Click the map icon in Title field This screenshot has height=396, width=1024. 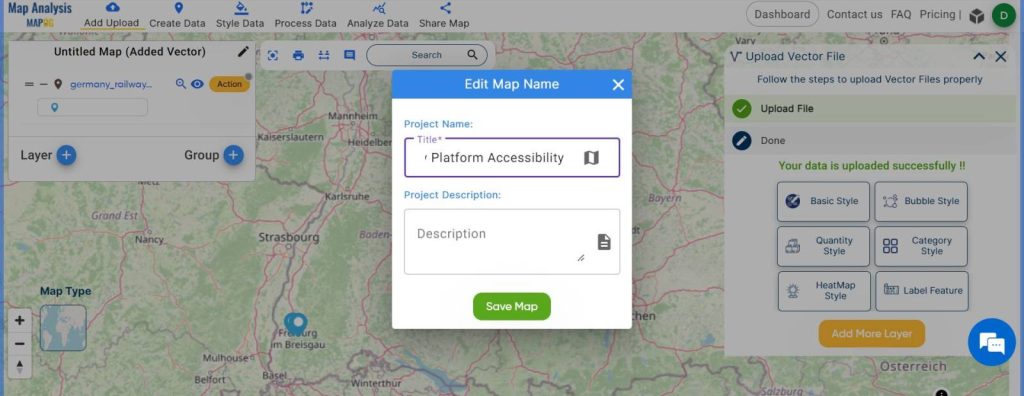pos(591,157)
